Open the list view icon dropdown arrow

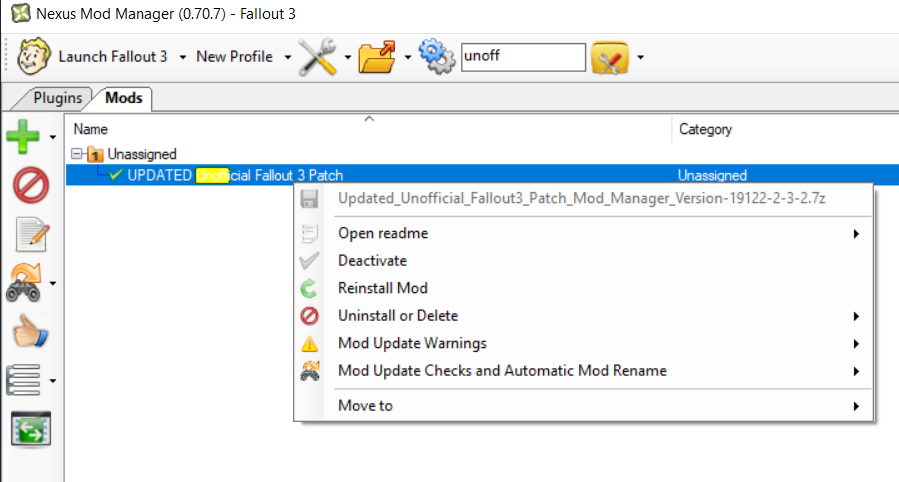pos(53,381)
